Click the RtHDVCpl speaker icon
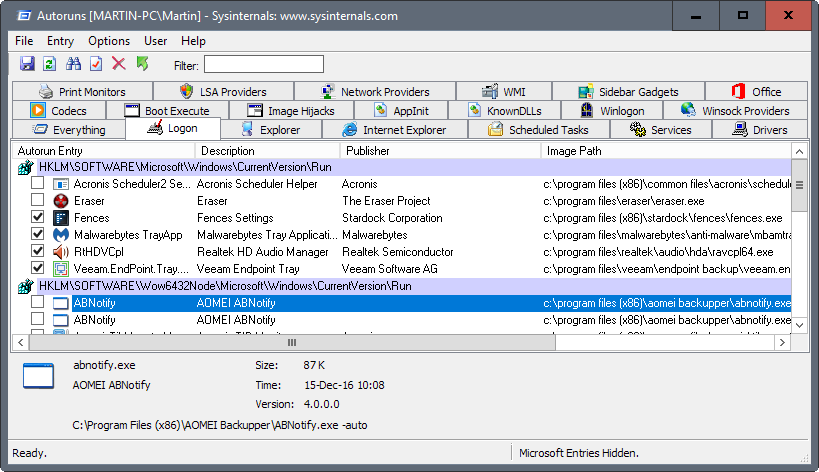 tap(61, 252)
